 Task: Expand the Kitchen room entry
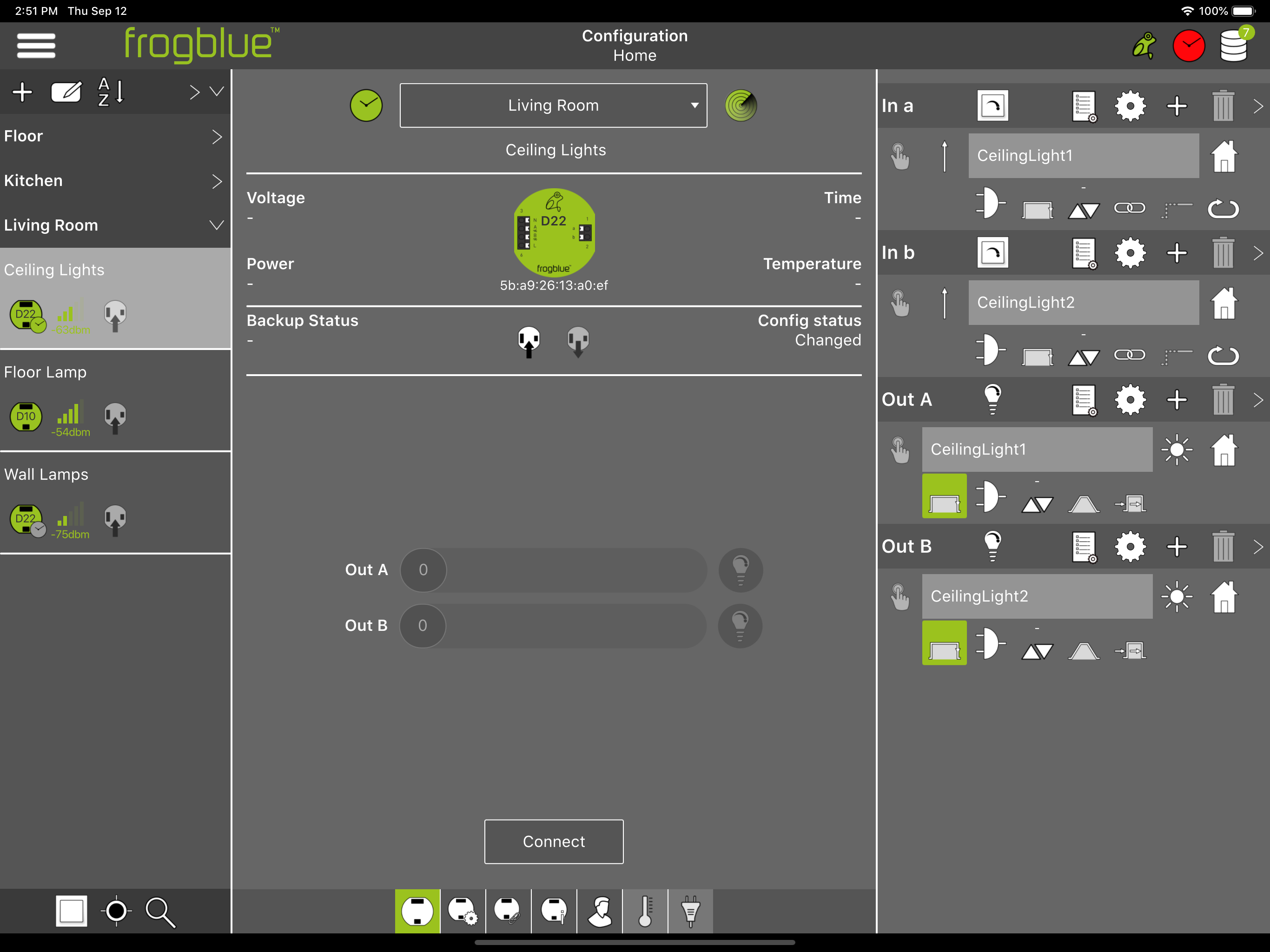pyautogui.click(x=115, y=181)
